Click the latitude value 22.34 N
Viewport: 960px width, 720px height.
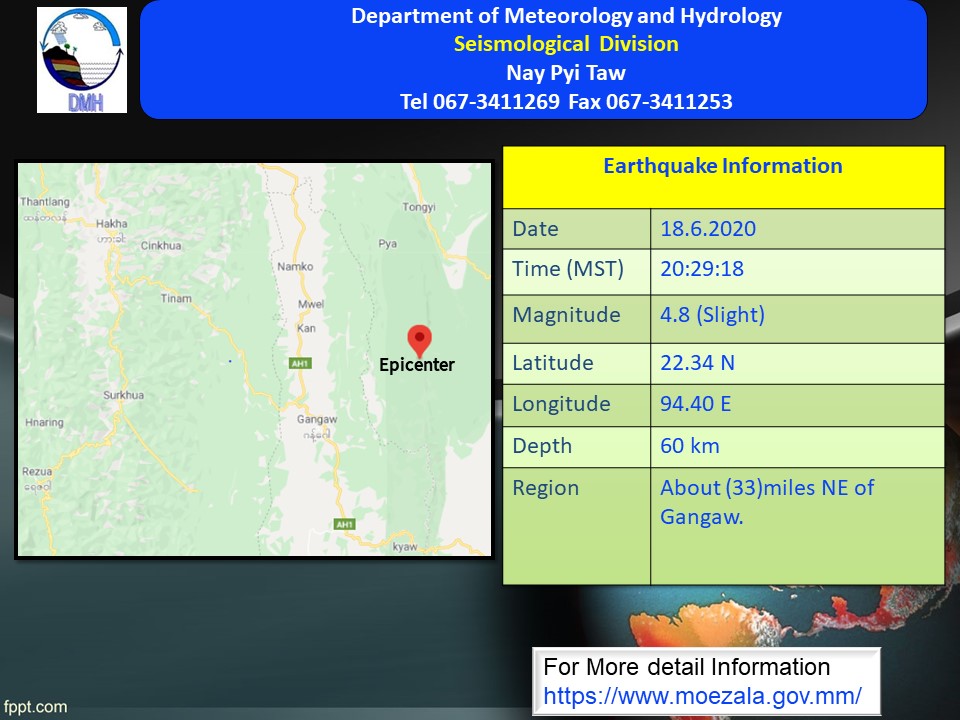point(697,362)
